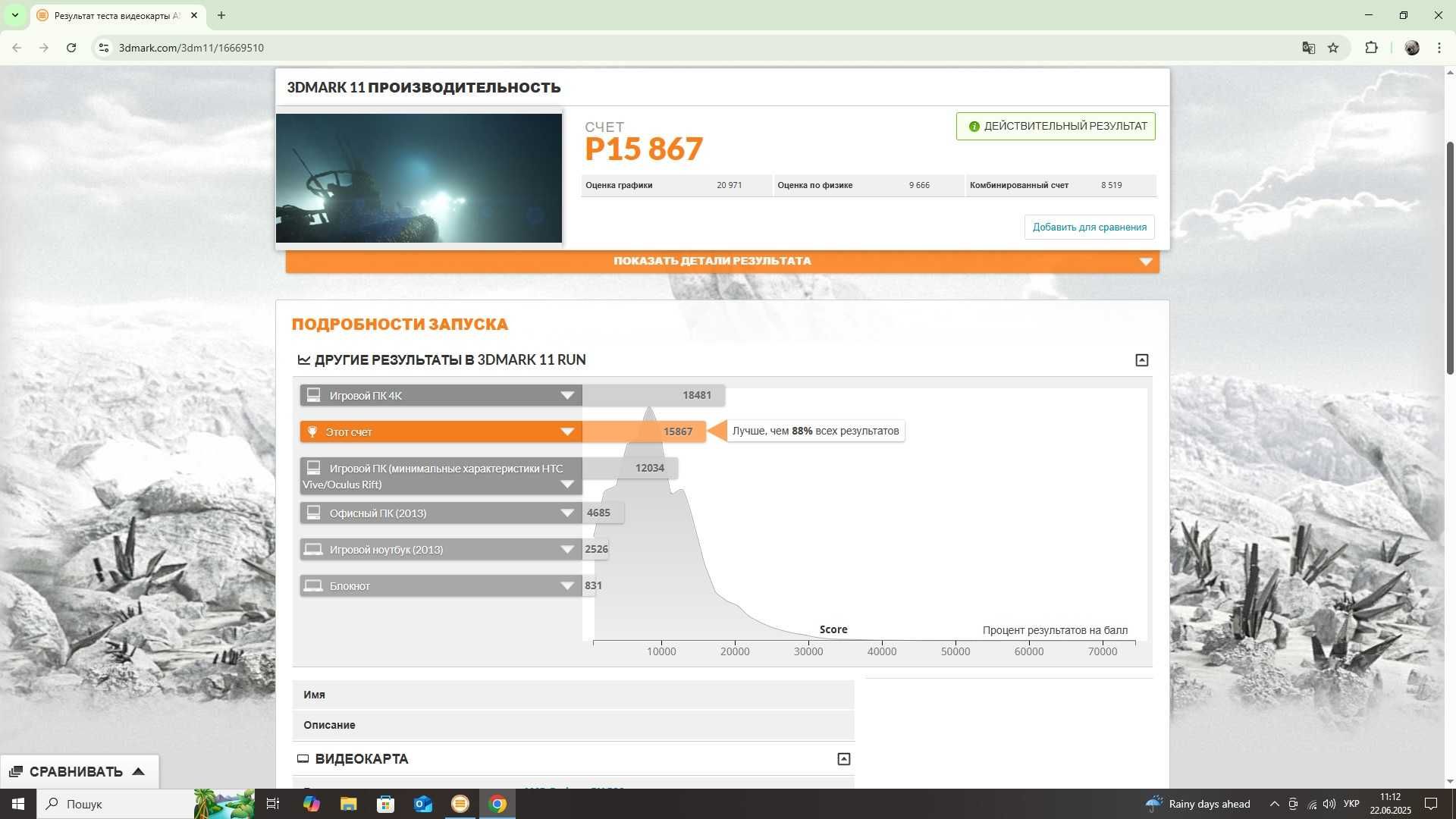This screenshot has width=1456, height=819.
Task: Open Chrome three-dot menu
Action: click(1439, 48)
